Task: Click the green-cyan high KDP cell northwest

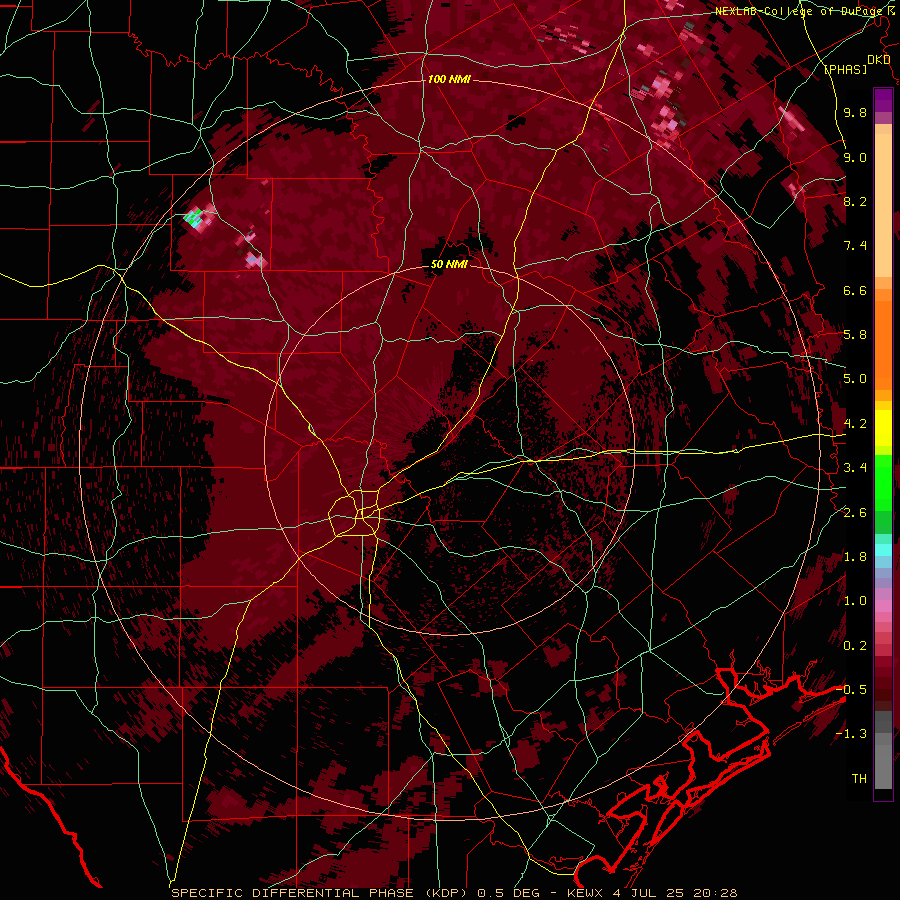Action: click(193, 219)
